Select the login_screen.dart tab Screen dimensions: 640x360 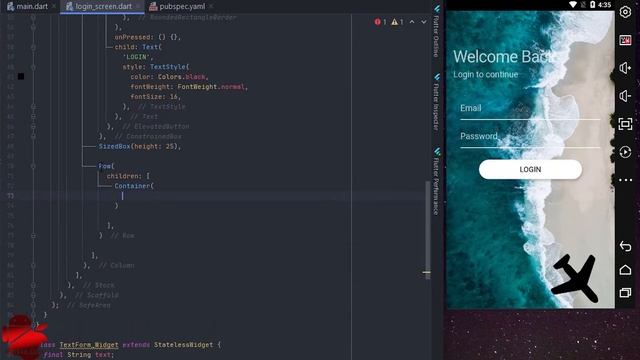(x=103, y=6)
